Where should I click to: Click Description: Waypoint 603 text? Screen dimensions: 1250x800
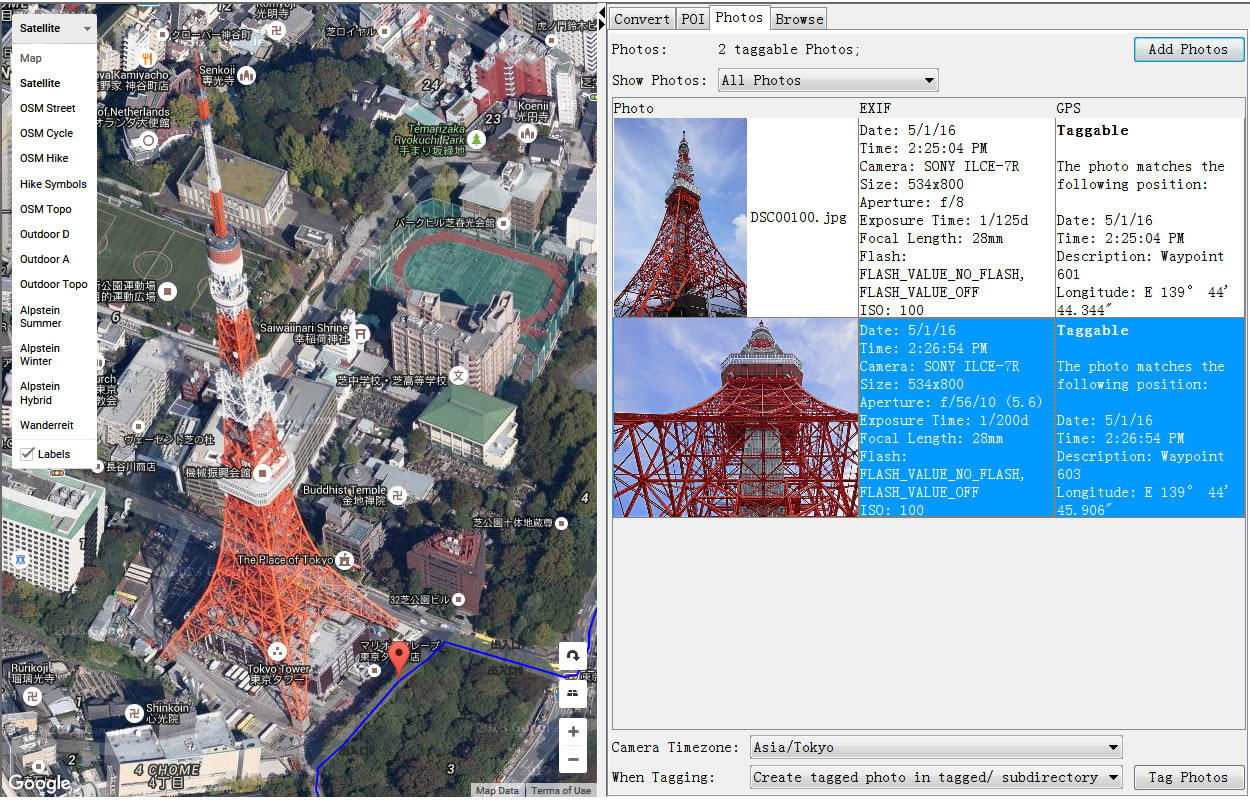coord(1141,465)
